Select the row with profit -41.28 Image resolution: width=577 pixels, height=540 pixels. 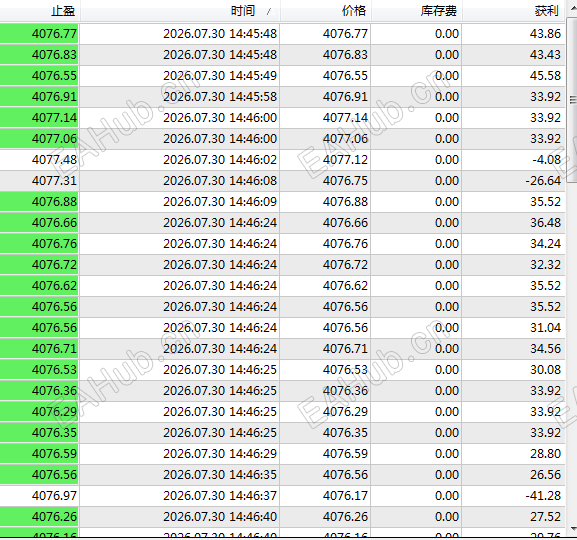pos(283,495)
